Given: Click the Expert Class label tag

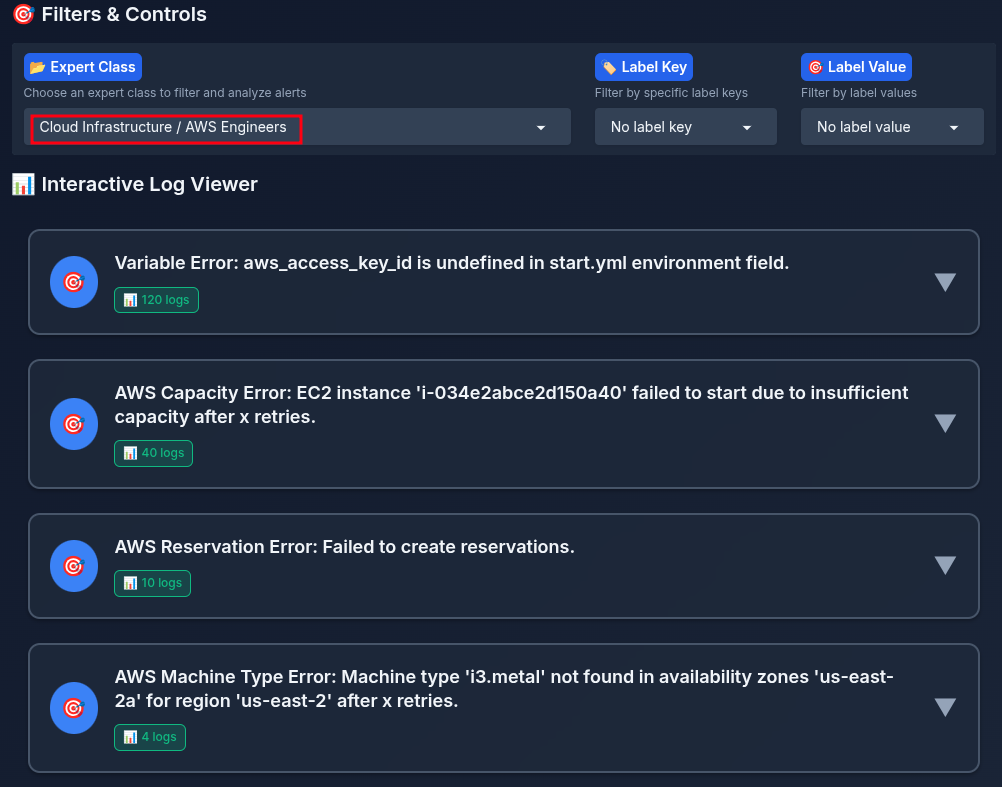Looking at the screenshot, I should pyautogui.click(x=83, y=67).
